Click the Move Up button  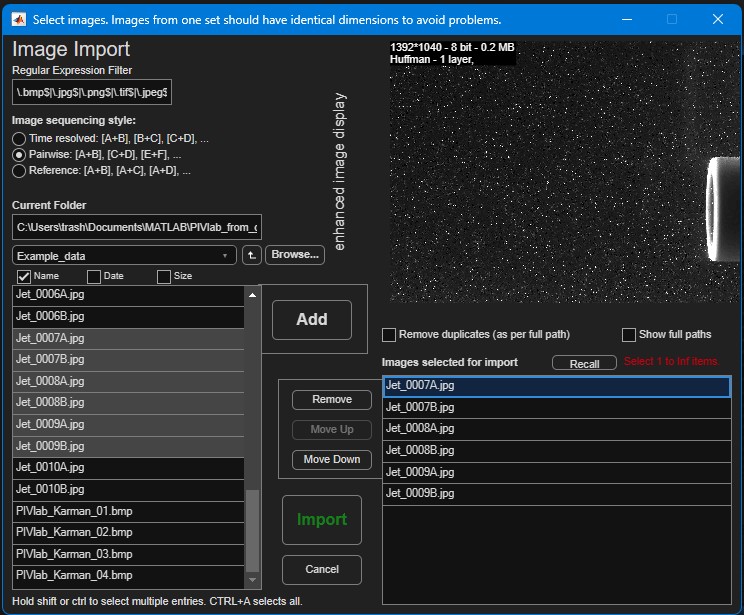332,429
